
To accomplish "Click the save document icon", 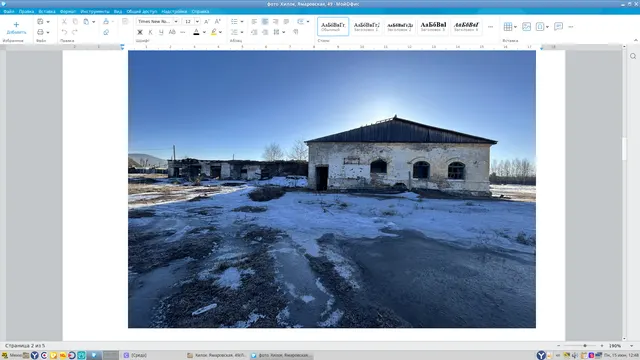I will (40, 22).
